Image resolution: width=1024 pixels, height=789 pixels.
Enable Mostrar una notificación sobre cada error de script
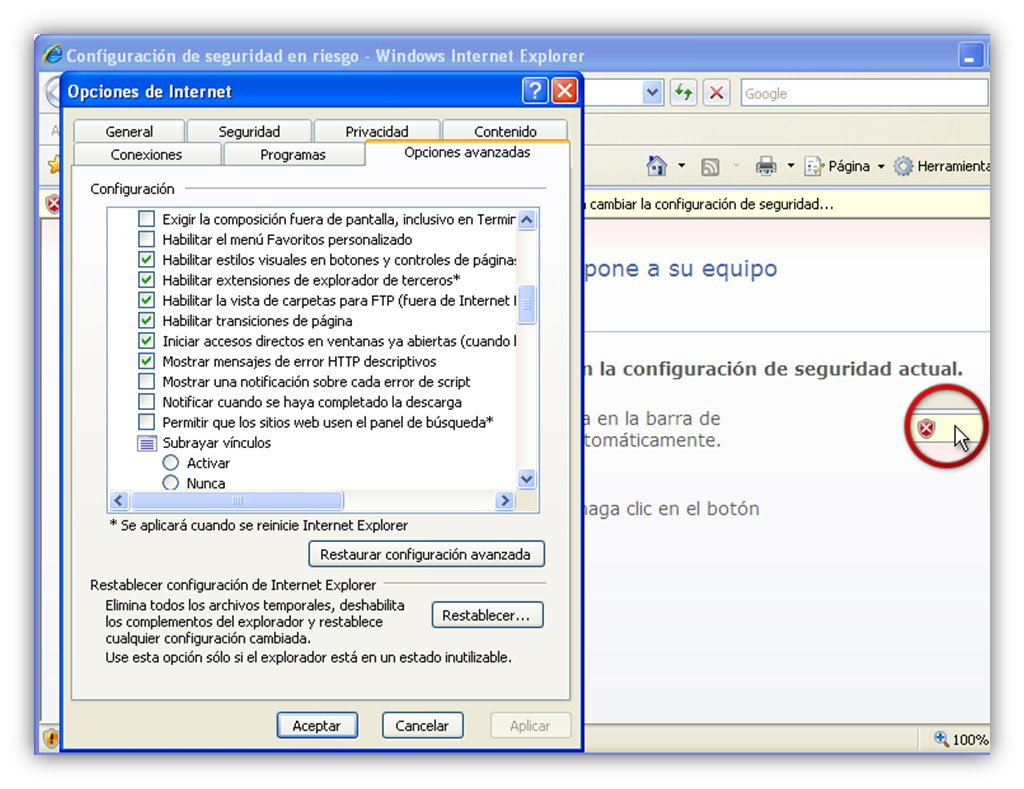point(147,381)
